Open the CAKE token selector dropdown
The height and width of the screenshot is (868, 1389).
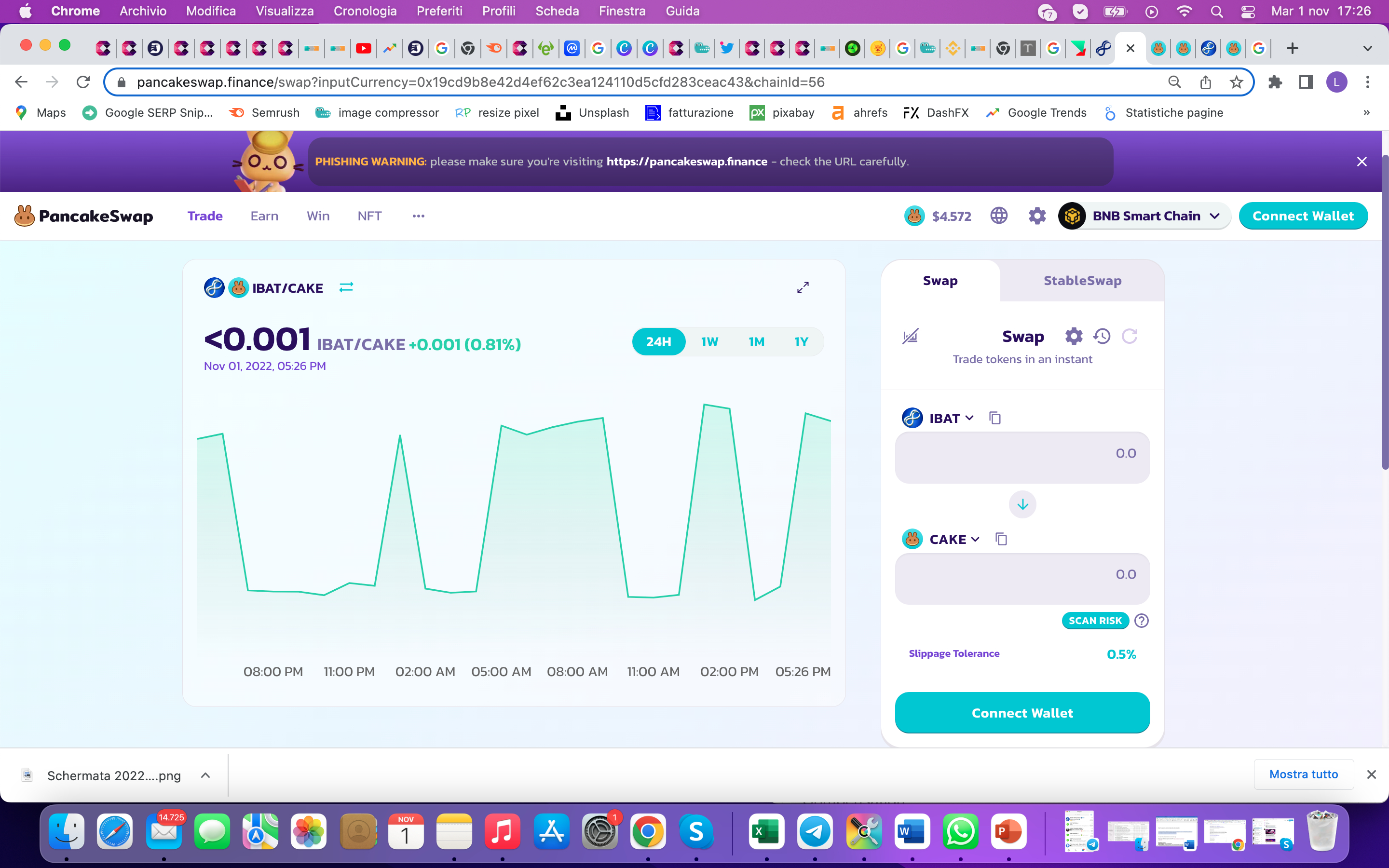[941, 539]
